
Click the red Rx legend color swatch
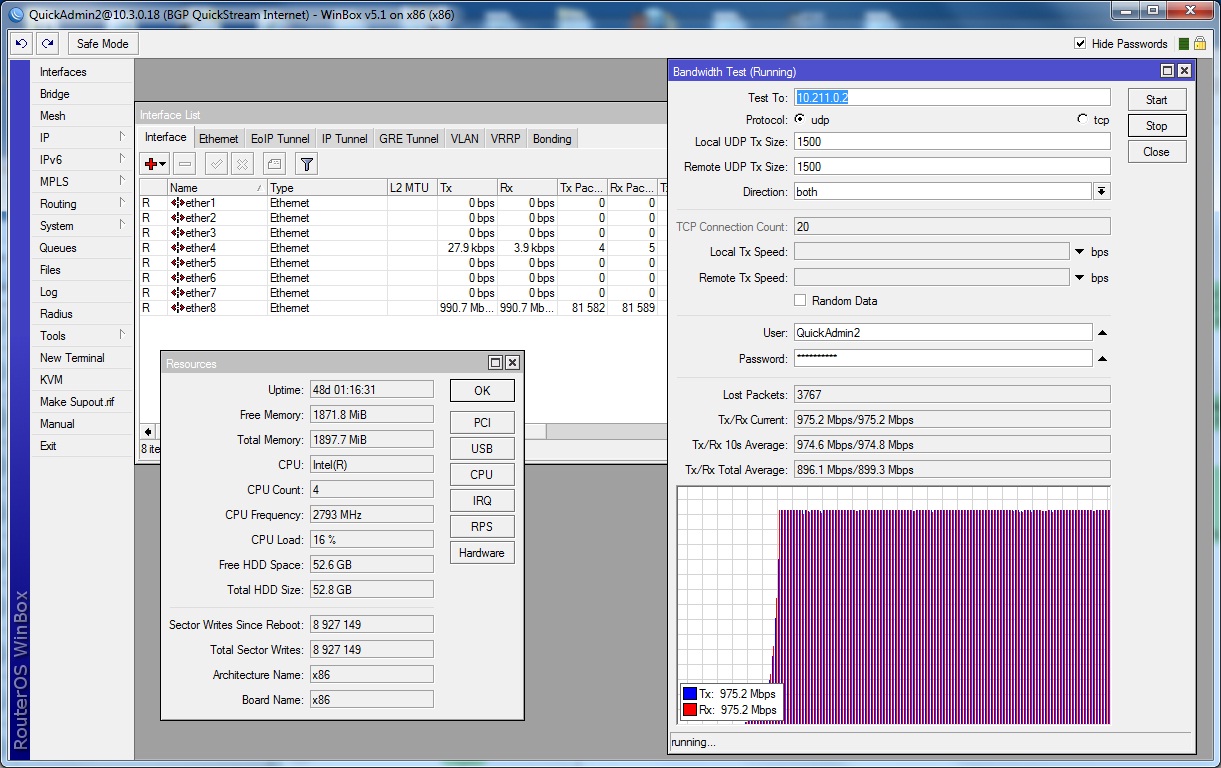[x=689, y=710]
